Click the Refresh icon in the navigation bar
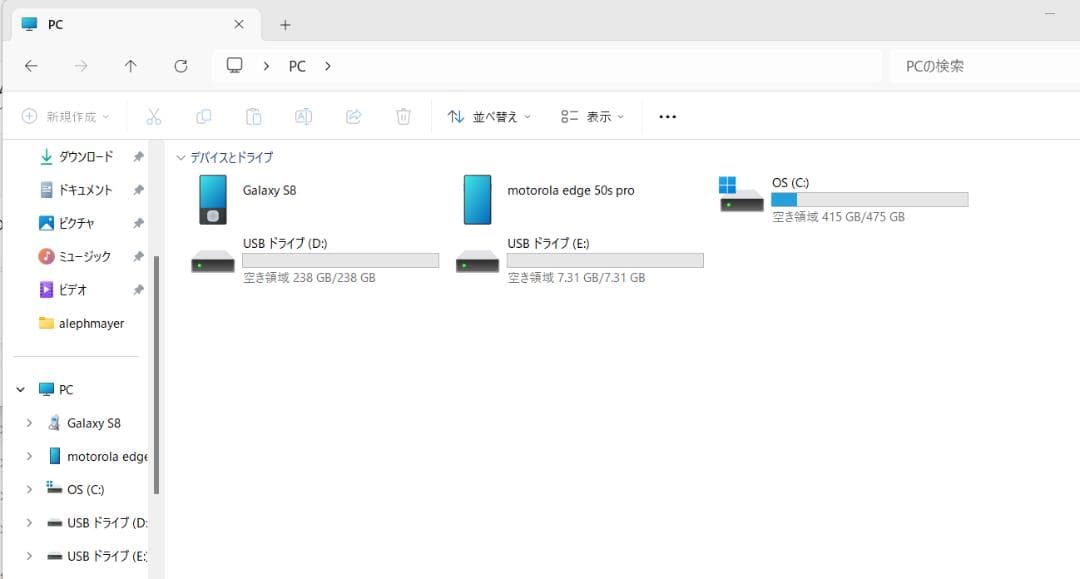The height and width of the screenshot is (579, 1080). pos(181,65)
